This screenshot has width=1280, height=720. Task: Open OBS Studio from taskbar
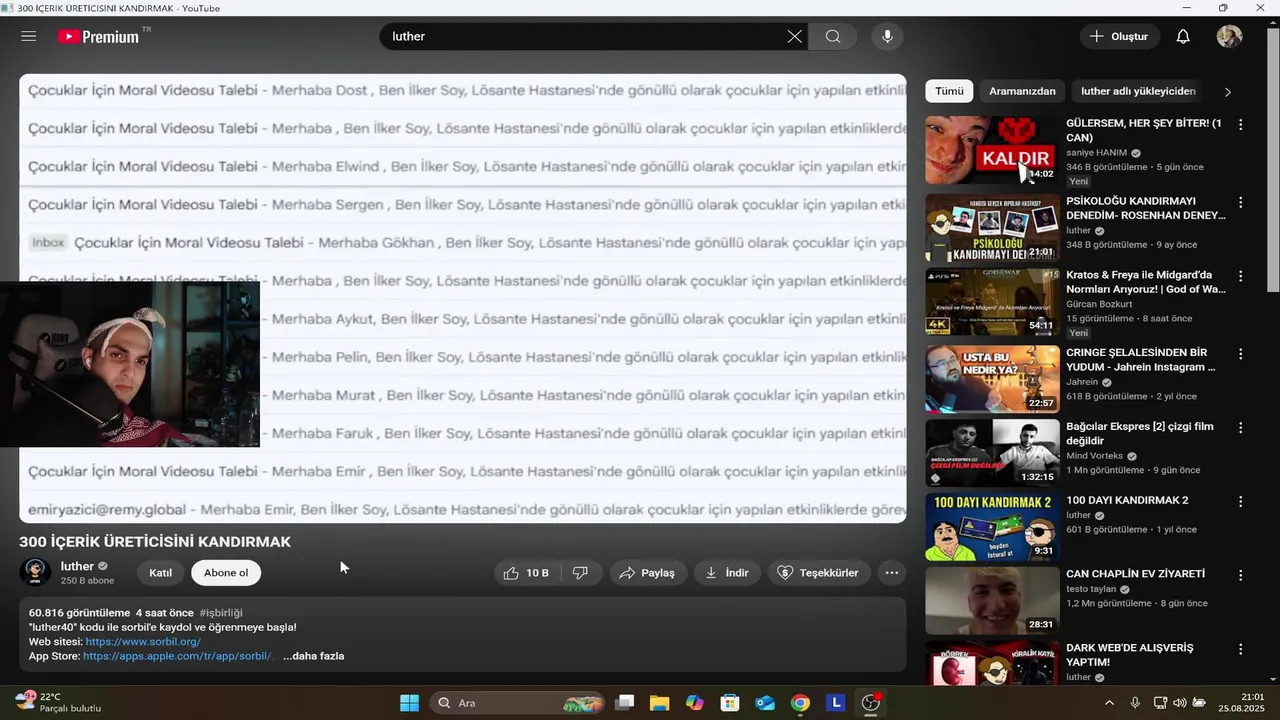point(871,703)
